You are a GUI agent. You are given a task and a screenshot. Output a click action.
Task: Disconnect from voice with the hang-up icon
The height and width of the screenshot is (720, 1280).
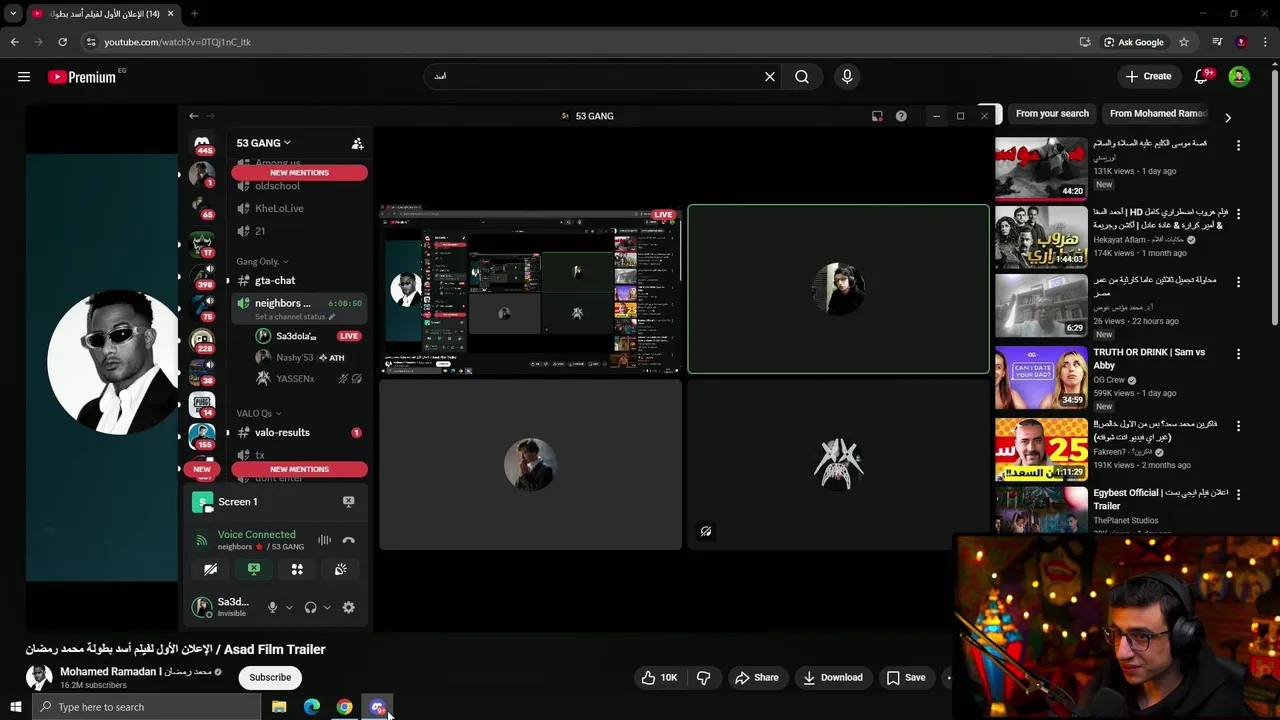pos(348,540)
